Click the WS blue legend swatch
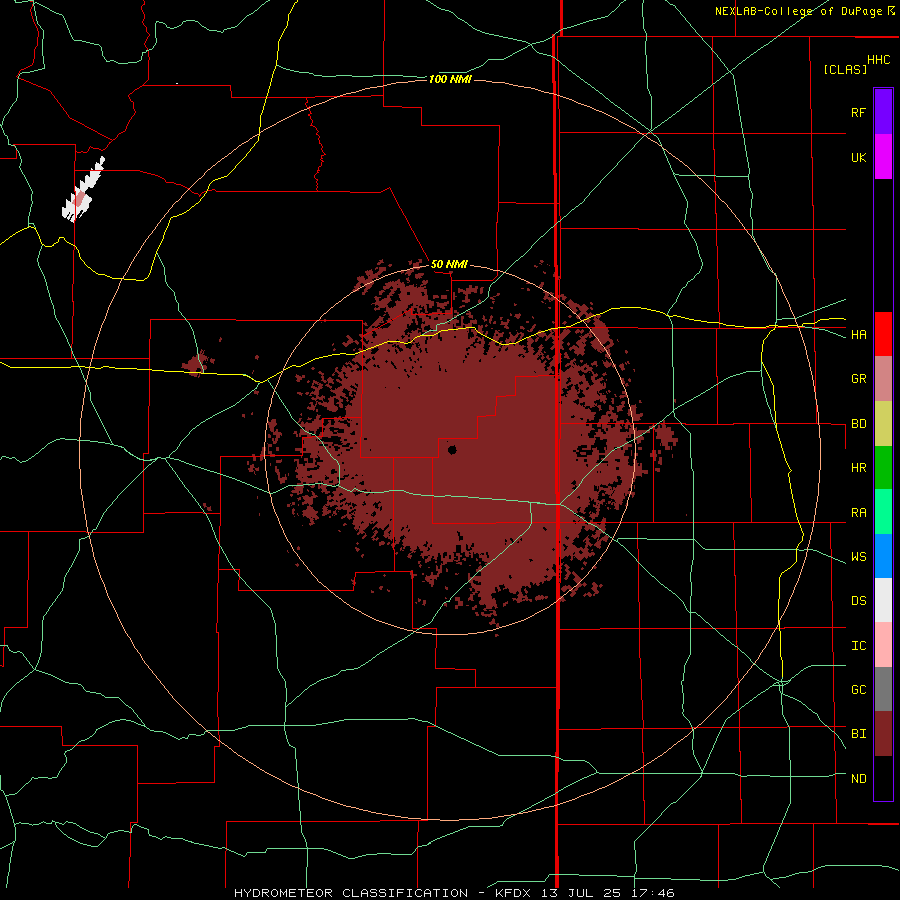Image resolution: width=900 pixels, height=900 pixels. pos(883,556)
